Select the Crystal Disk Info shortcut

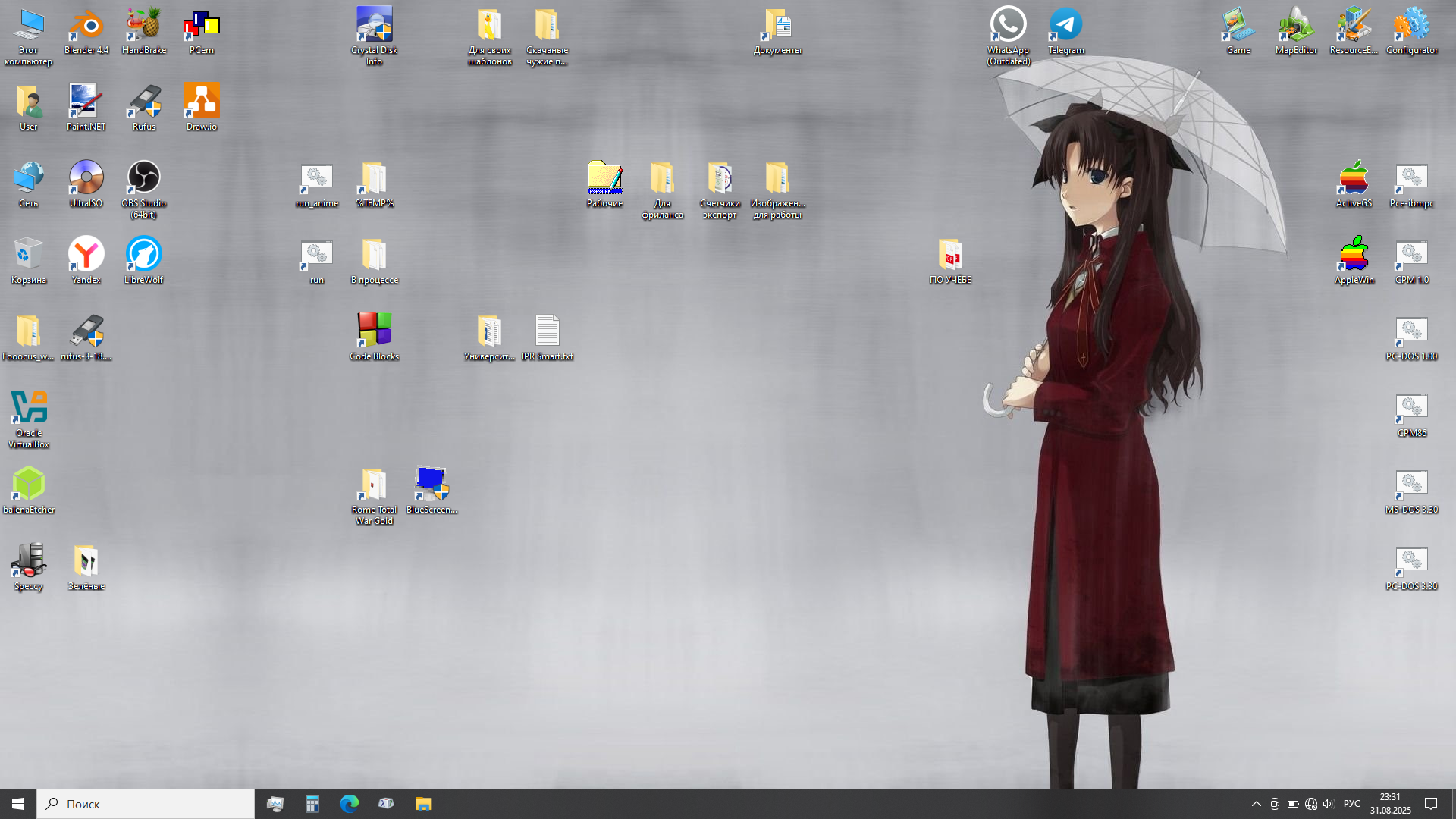tap(374, 36)
